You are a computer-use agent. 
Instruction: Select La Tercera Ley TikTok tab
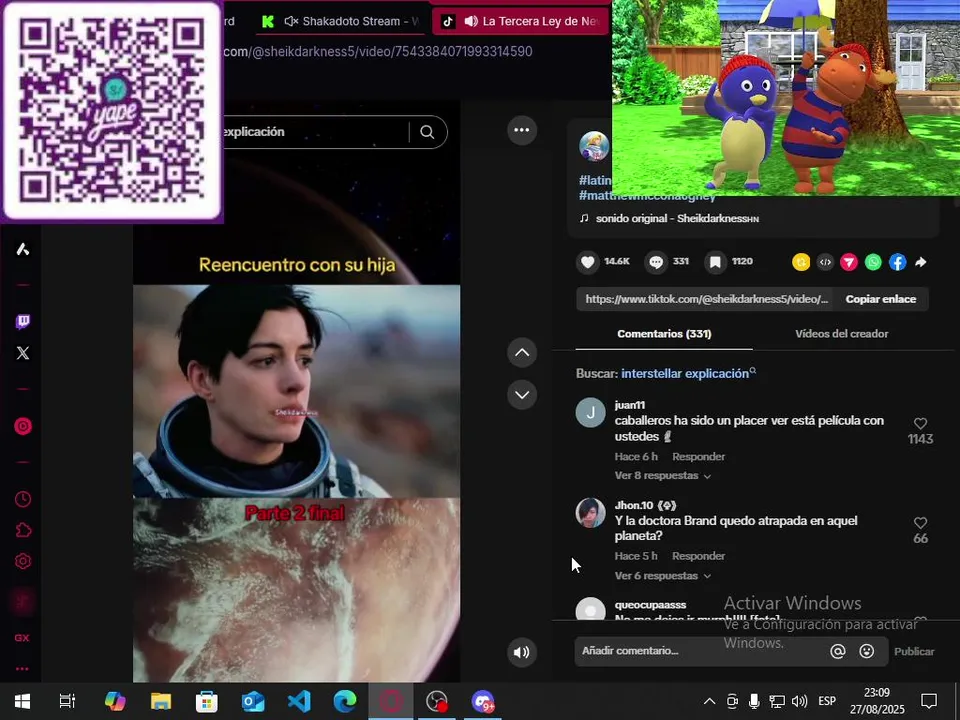(x=520, y=21)
